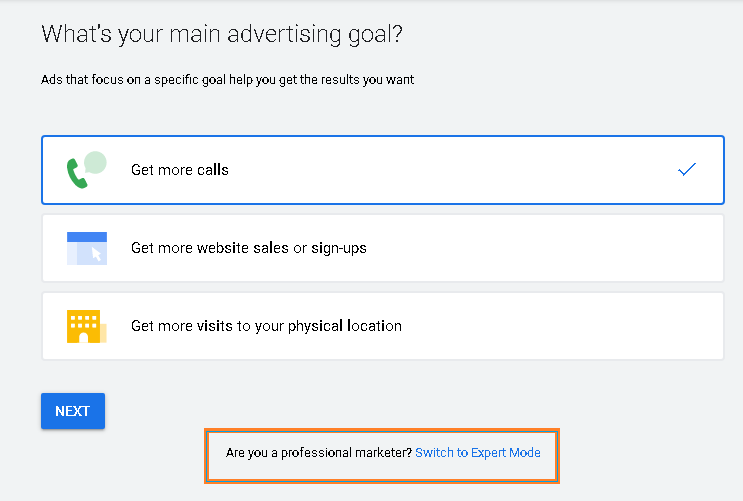Click the 'website sales or sign-ups' label text
Screen dimensions: 743x501
281,248
